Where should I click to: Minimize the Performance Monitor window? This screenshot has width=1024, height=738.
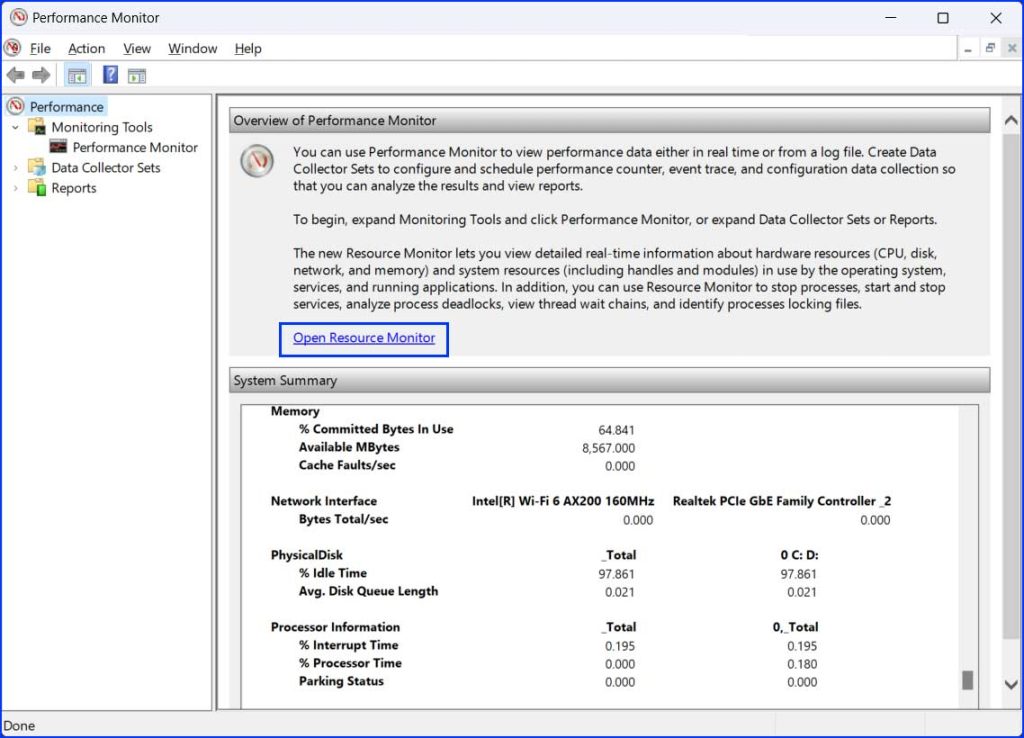pyautogui.click(x=891, y=18)
